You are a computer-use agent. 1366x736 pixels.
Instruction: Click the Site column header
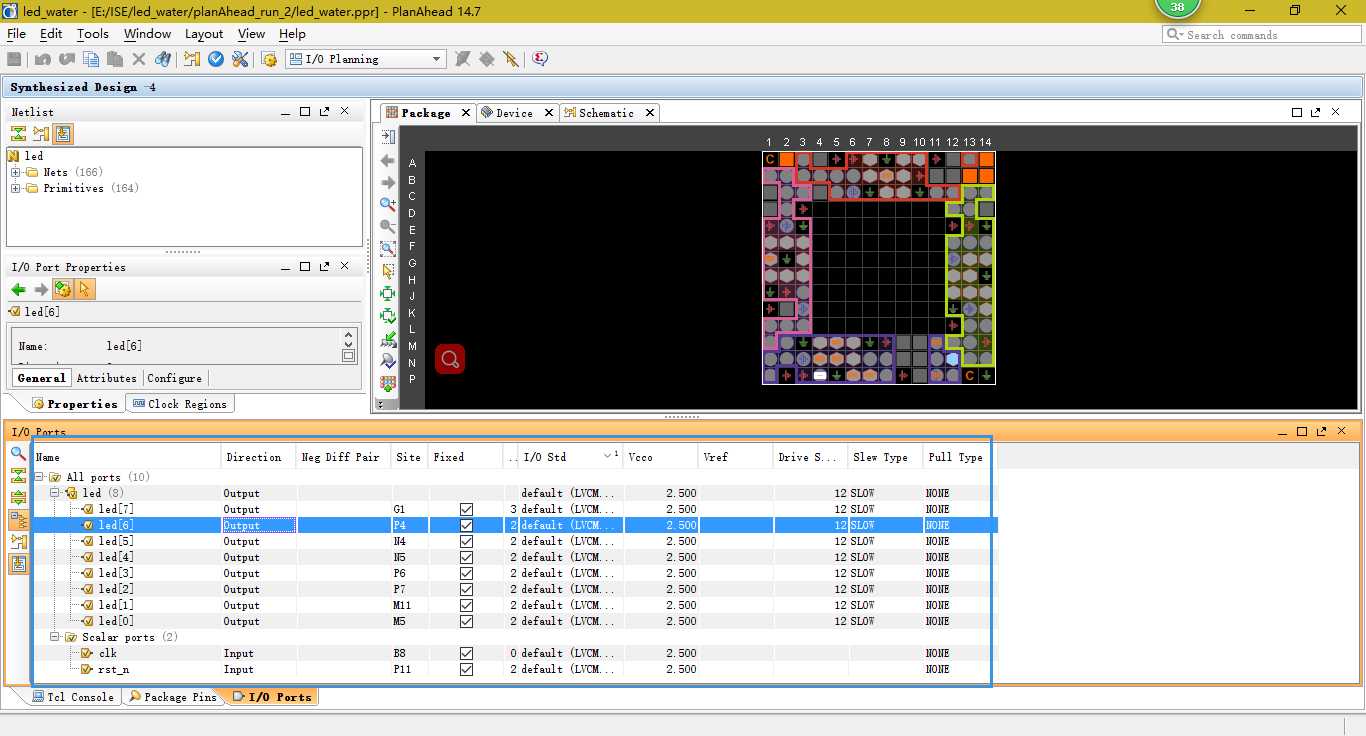(410, 457)
